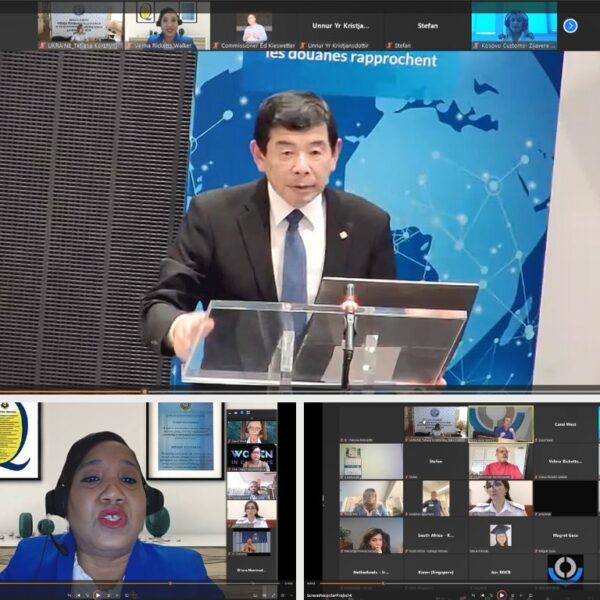Viewport: 600px width, 600px height.
Task: Select Stefan's tile in the top strip
Action: [x=427, y=26]
